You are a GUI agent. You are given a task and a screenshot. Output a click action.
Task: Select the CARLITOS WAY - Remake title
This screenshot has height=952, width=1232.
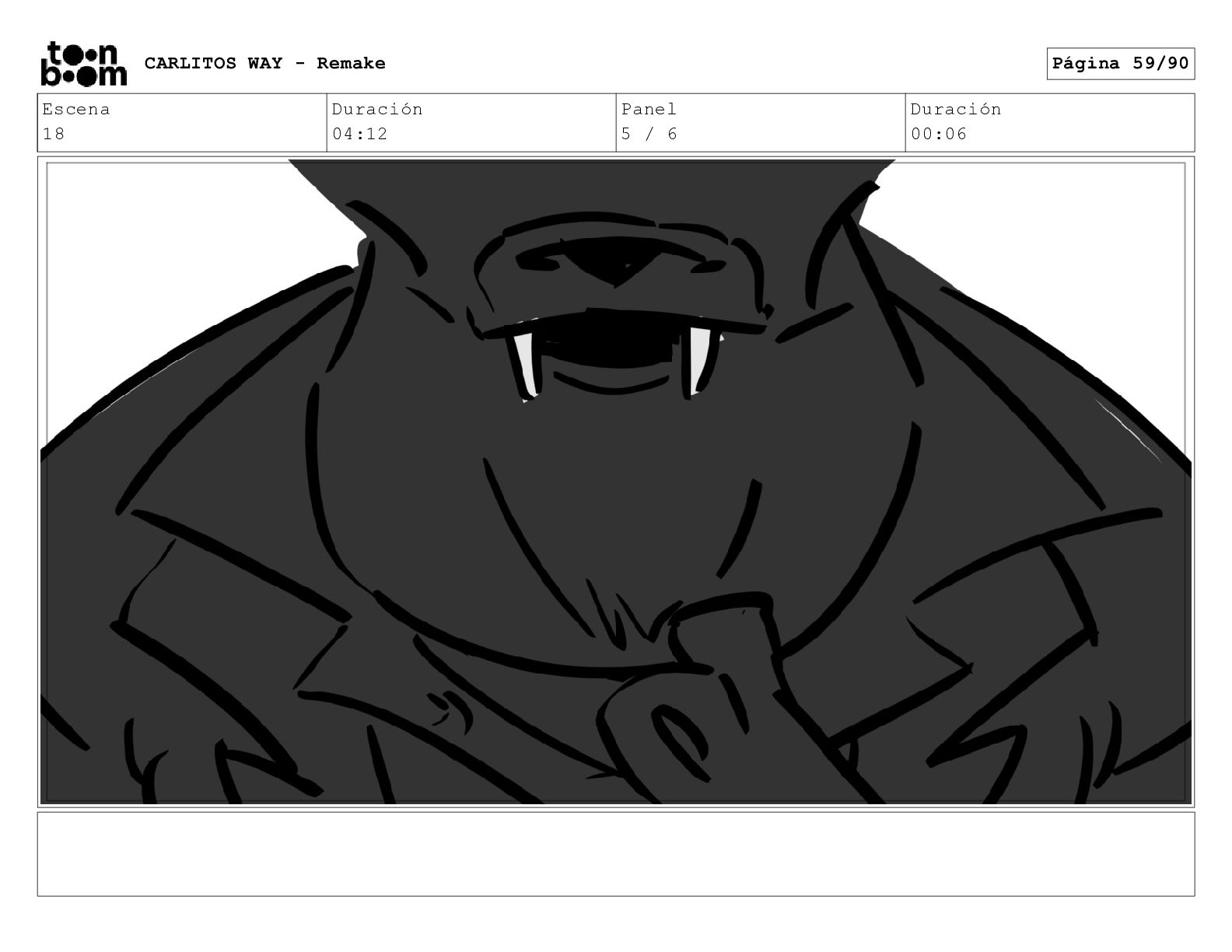click(x=265, y=63)
